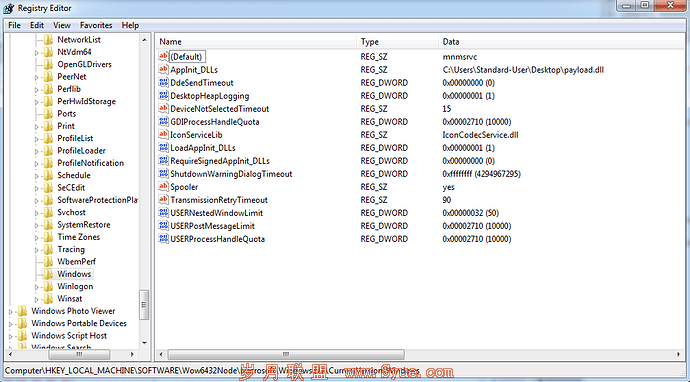This screenshot has width=690, height=382.
Task: Click the DWORD icon beside ShutdownWarningDialogTimeout
Action: pyautogui.click(x=163, y=173)
